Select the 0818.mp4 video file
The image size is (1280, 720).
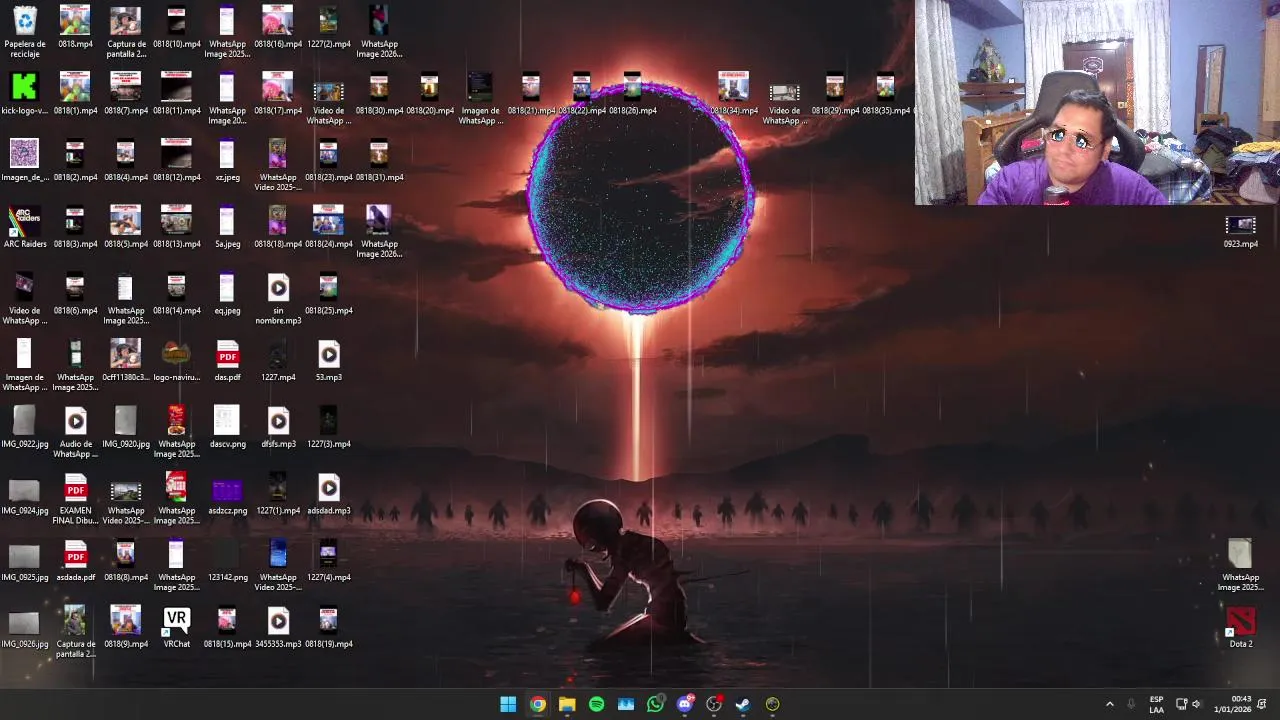[75, 26]
